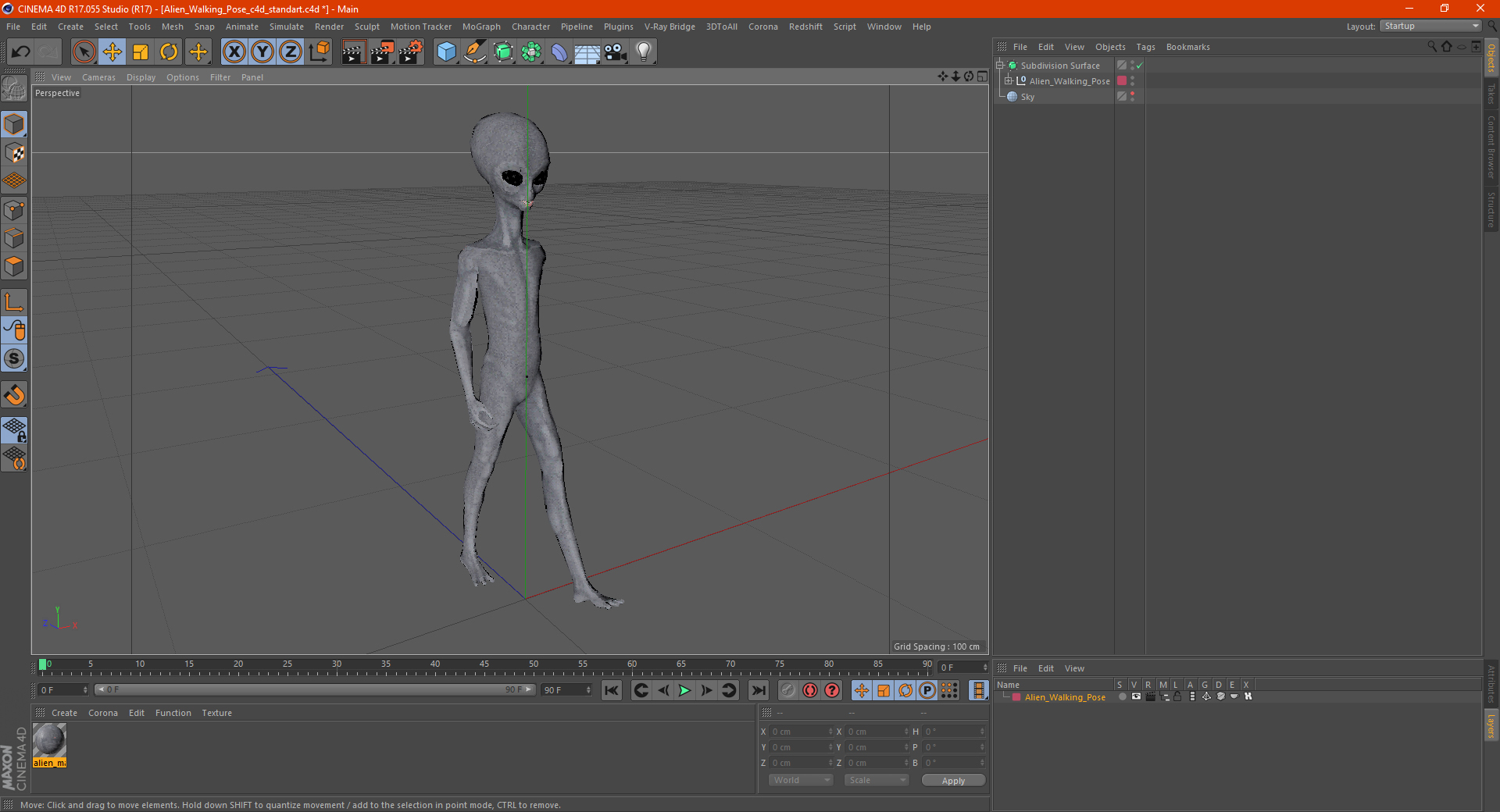The height and width of the screenshot is (812, 1500).
Task: Click the timeline range slider bar
Action: pyautogui.click(x=315, y=689)
